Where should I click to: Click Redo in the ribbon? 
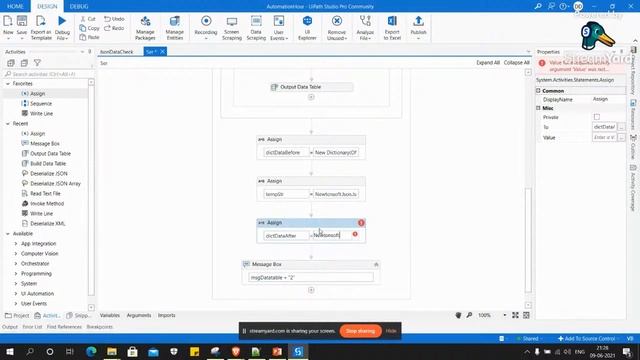point(114,28)
